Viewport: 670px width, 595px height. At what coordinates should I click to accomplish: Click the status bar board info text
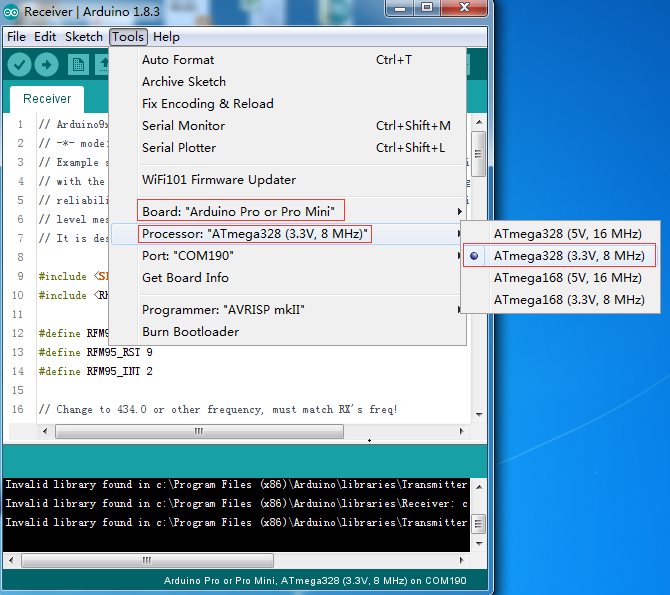coord(315,581)
